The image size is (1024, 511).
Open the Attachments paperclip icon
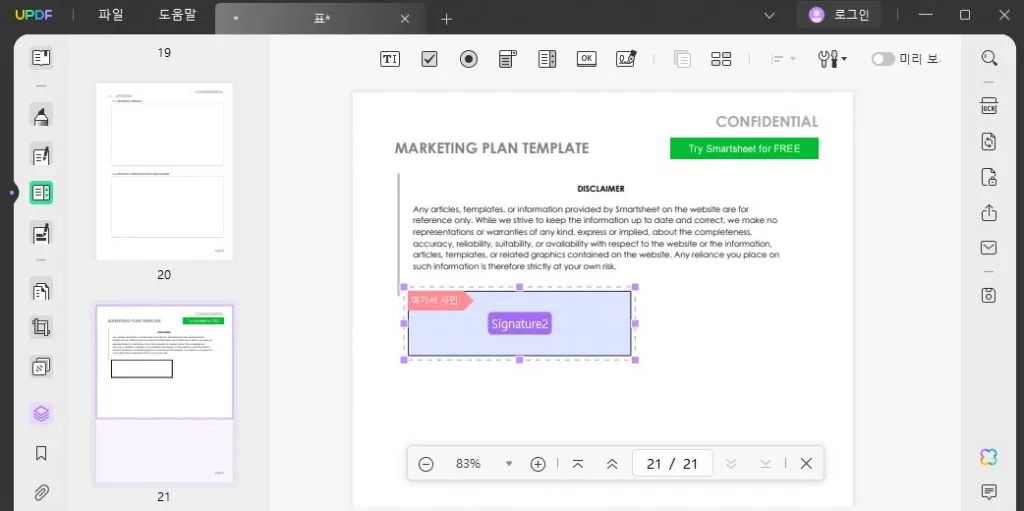pyautogui.click(x=41, y=491)
